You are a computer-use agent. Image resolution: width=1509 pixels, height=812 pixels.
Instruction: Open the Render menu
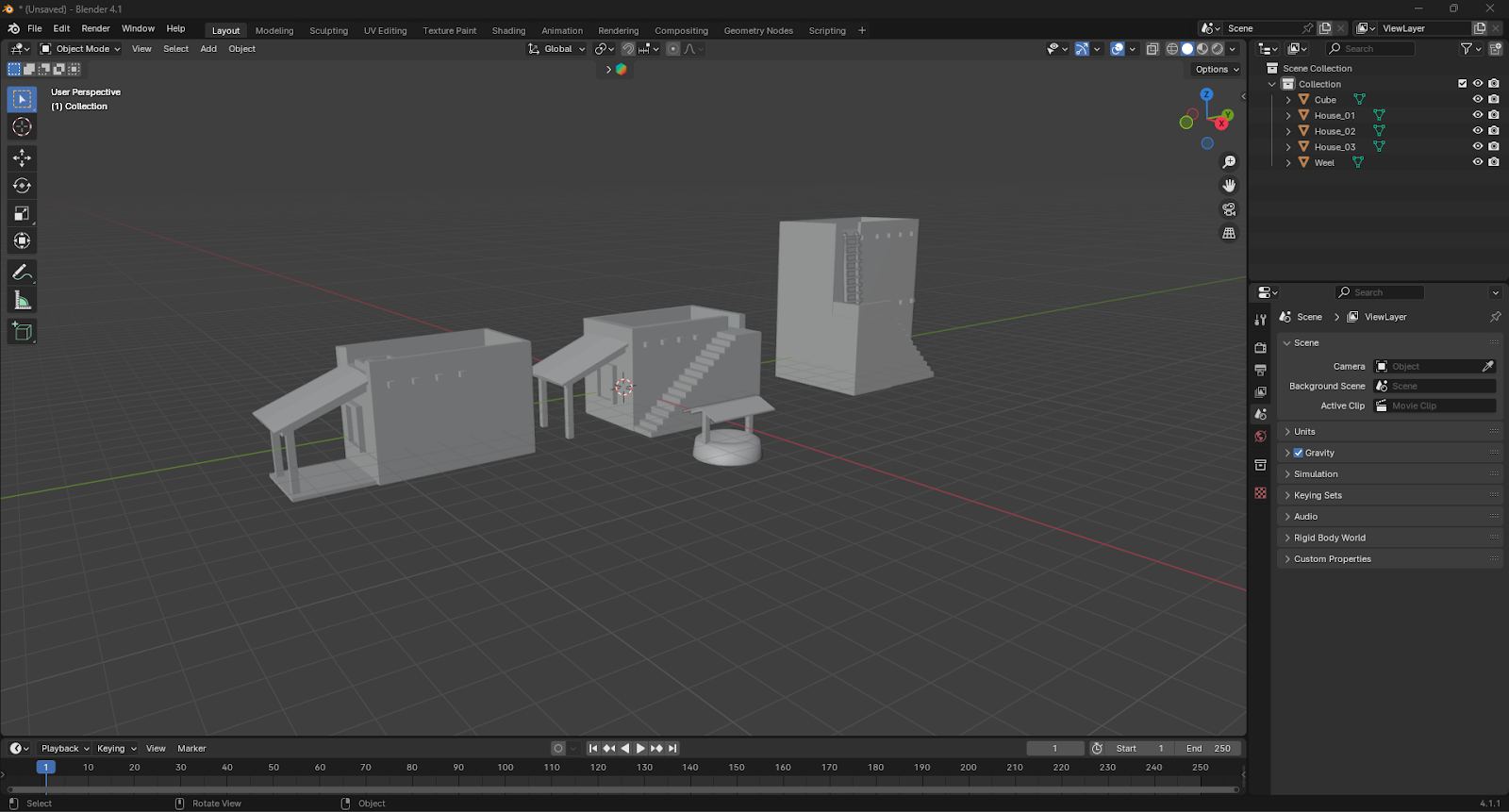(95, 28)
